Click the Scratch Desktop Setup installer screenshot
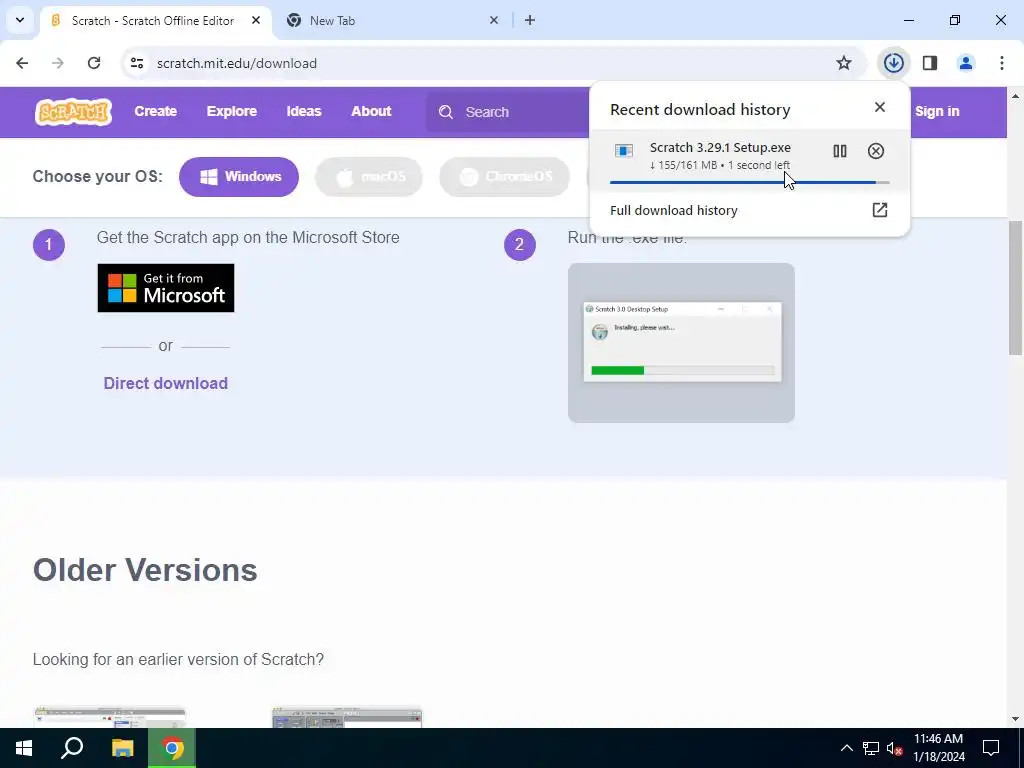1024x768 pixels. tap(681, 343)
